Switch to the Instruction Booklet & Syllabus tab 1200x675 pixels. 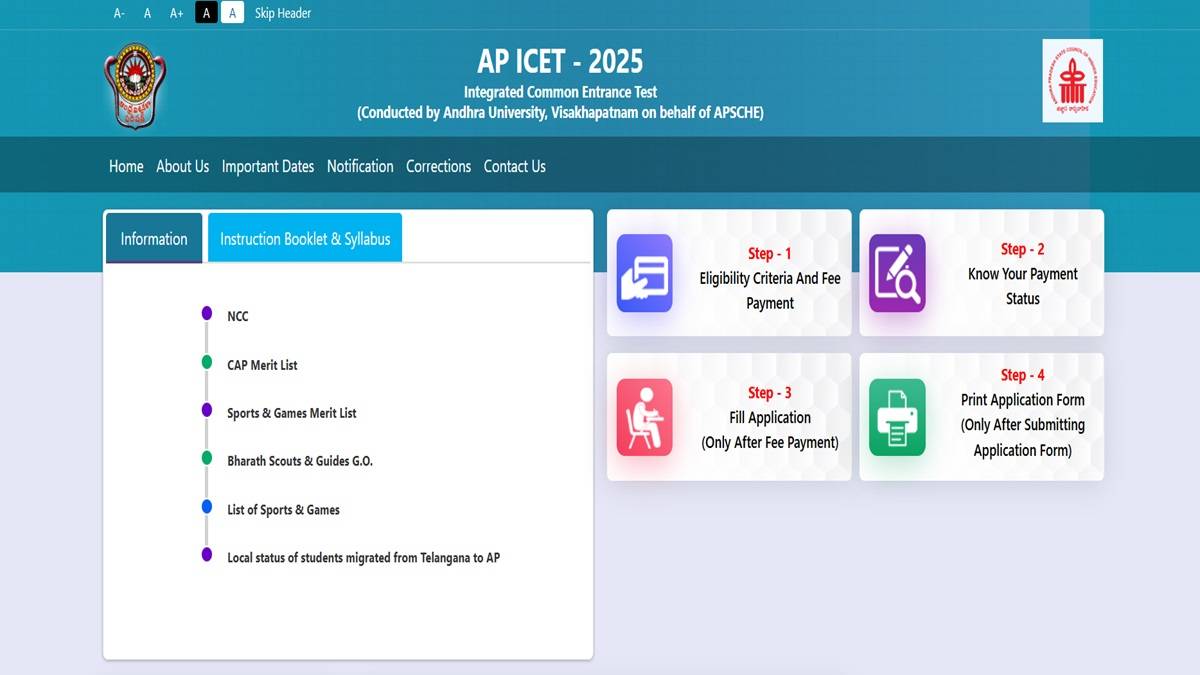coord(305,238)
